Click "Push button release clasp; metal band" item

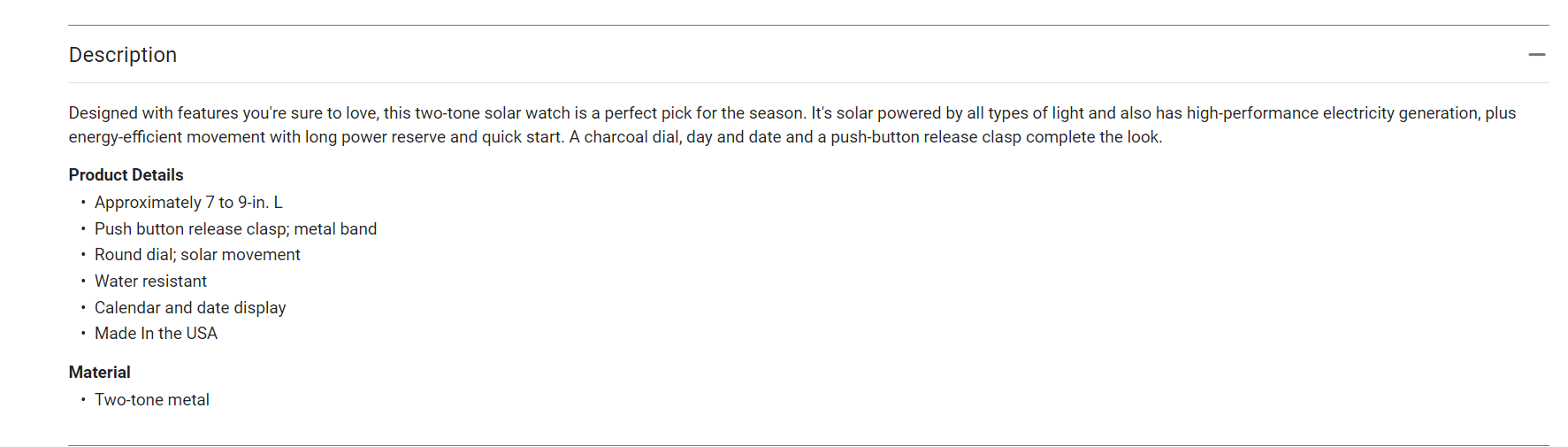[235, 229]
